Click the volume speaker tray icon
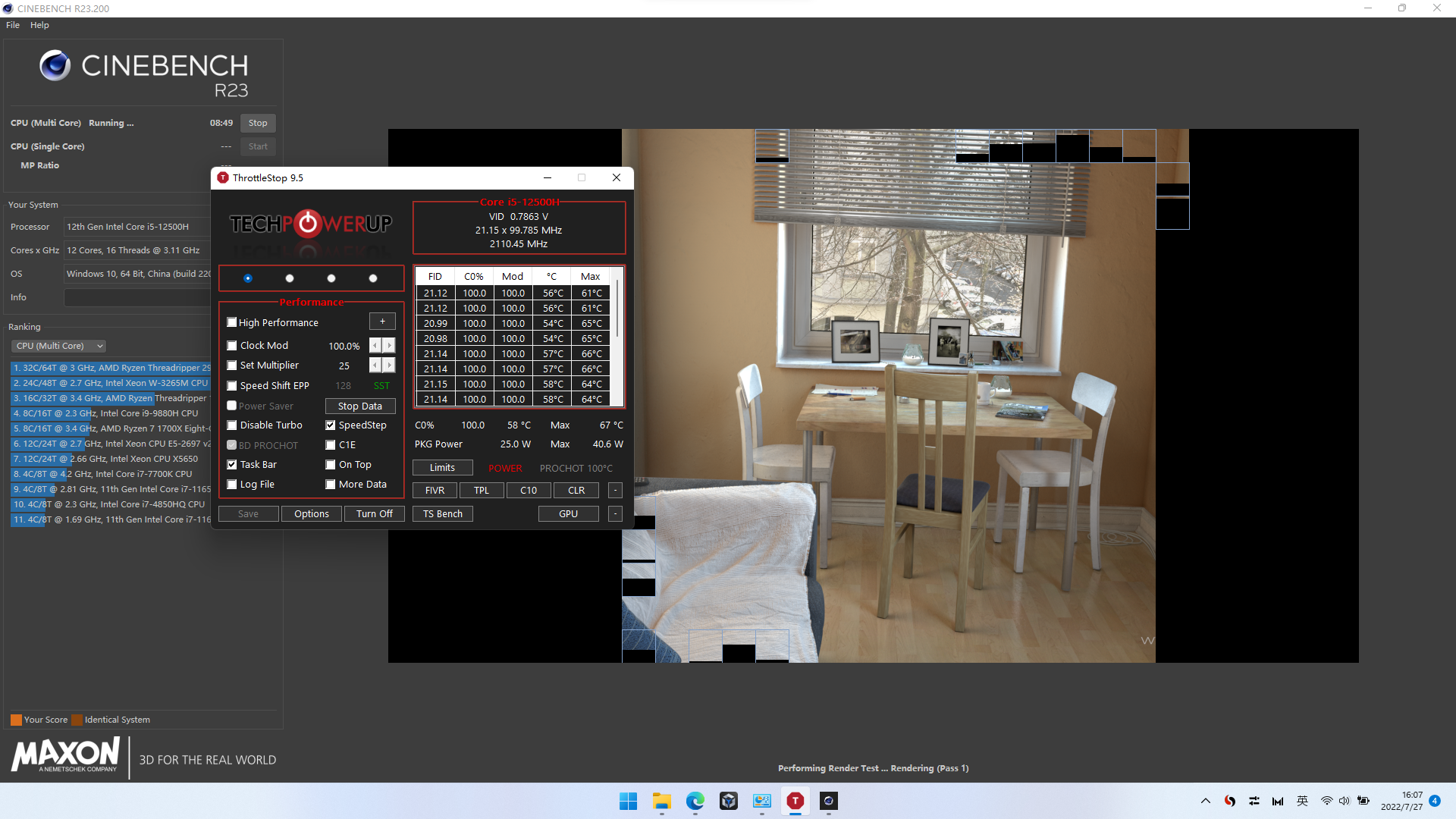Screen dimensions: 1456x819 click(x=1344, y=801)
